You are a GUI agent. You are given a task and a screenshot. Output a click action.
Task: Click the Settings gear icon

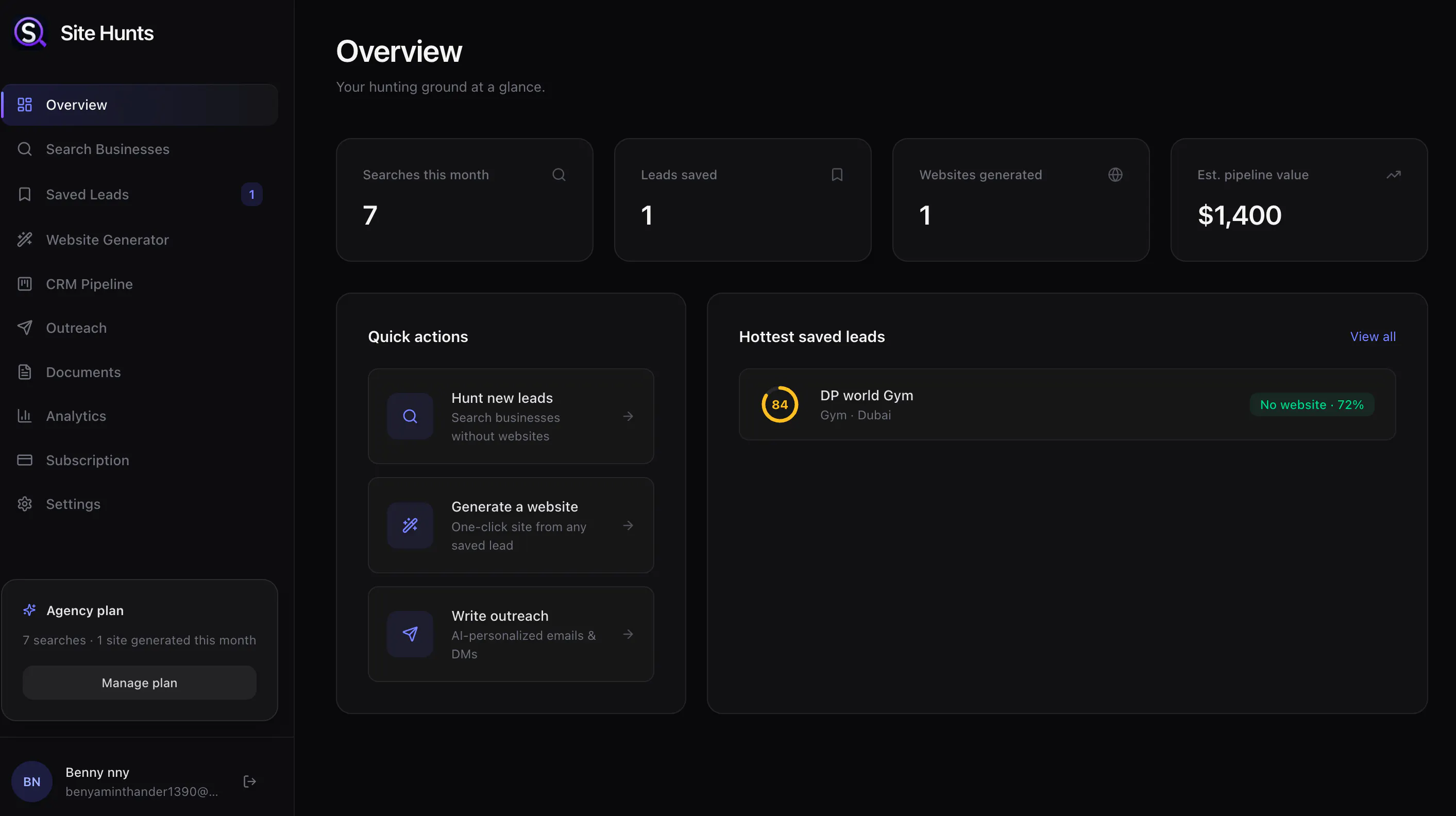(x=24, y=504)
